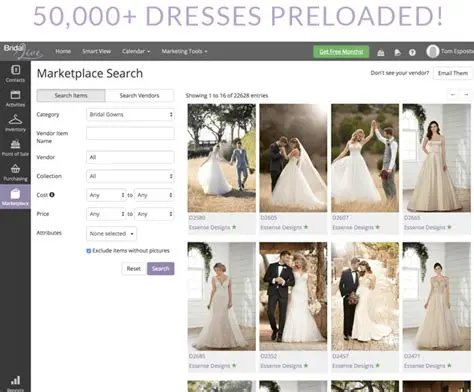Open Activities in the sidebar
Image resolution: width=474 pixels, height=392 pixels.
[15, 98]
